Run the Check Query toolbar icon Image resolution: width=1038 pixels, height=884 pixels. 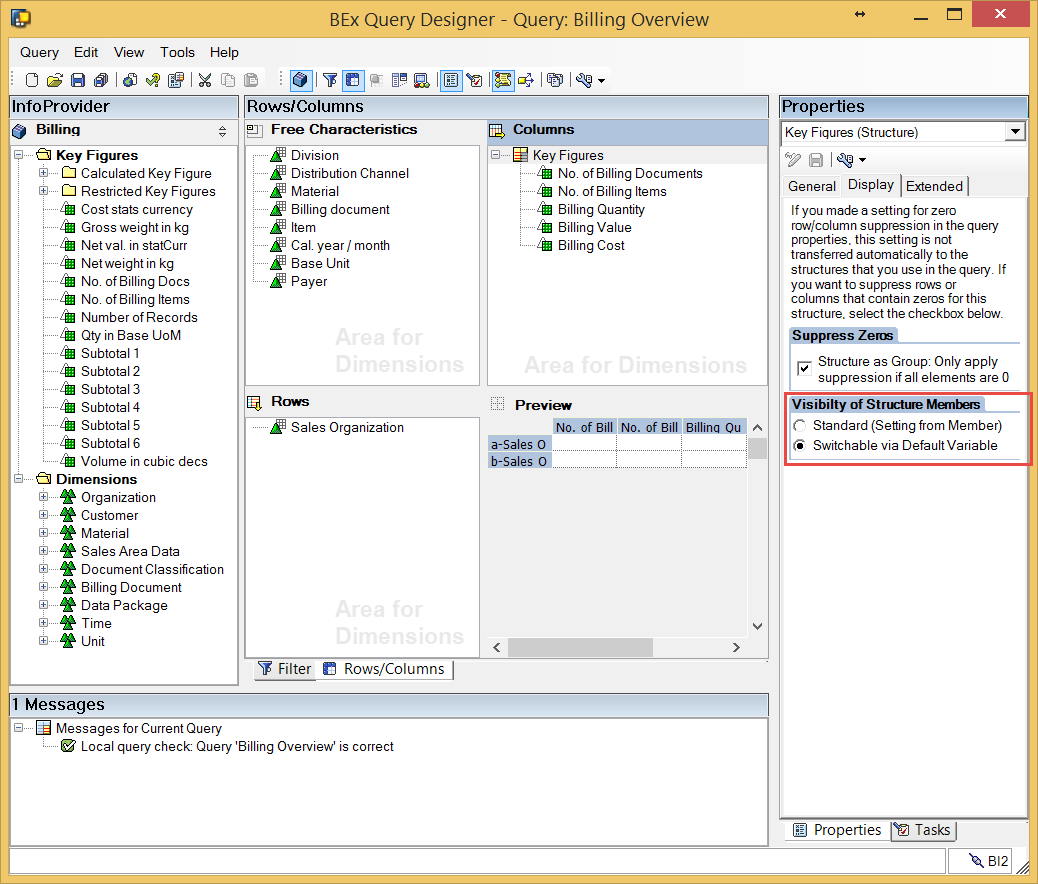click(153, 80)
